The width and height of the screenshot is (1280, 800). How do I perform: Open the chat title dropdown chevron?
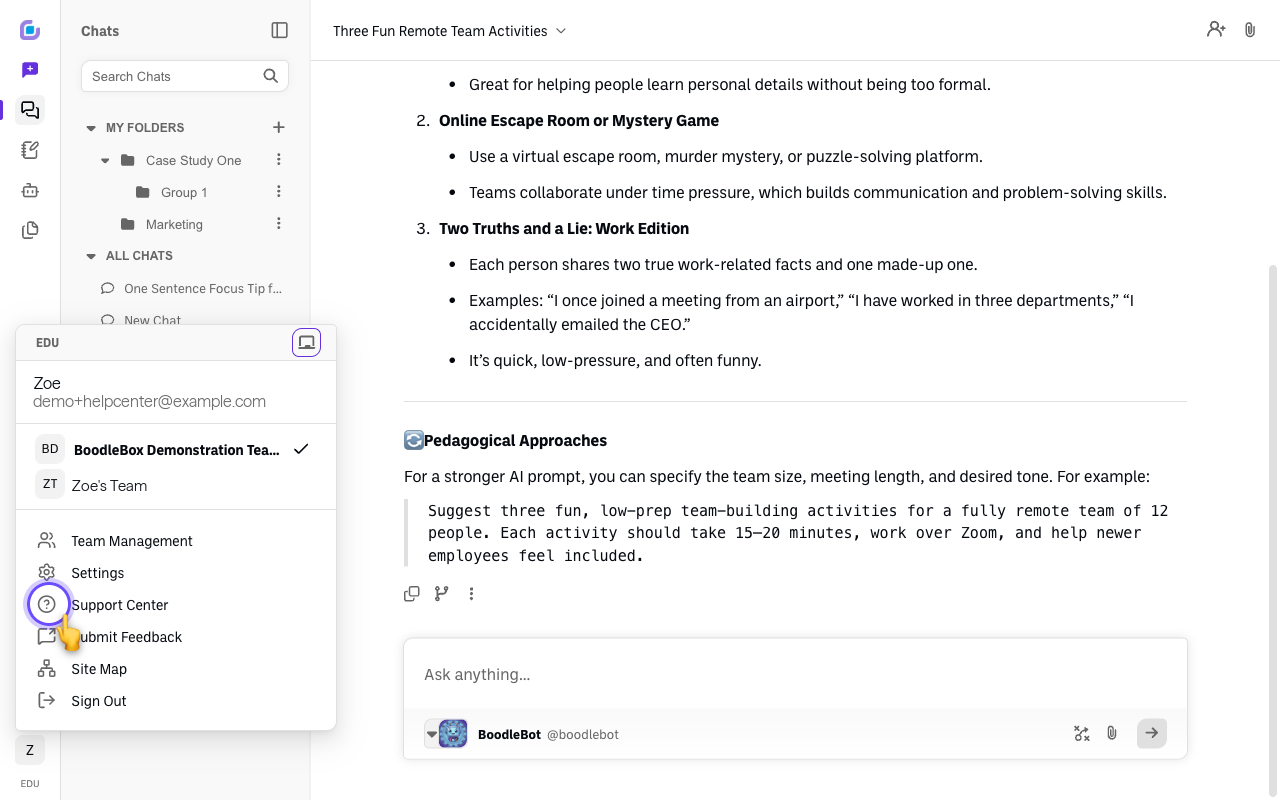(x=561, y=31)
